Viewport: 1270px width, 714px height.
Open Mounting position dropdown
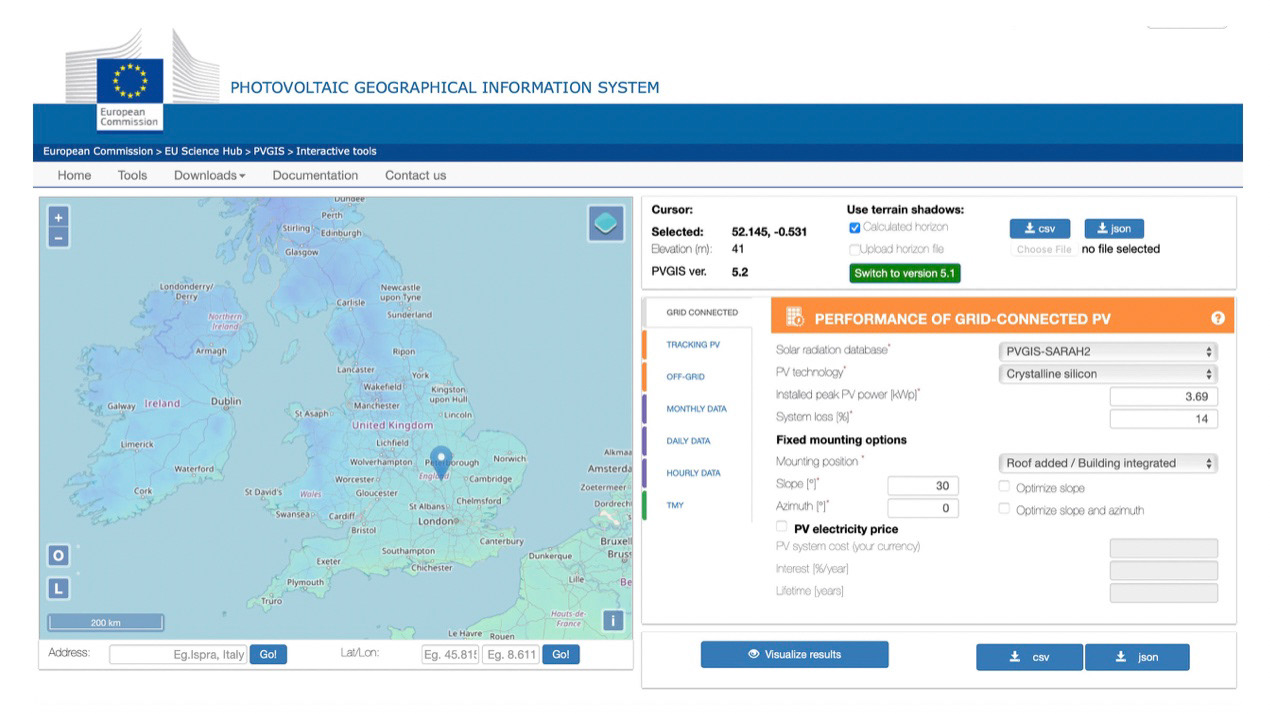1108,463
